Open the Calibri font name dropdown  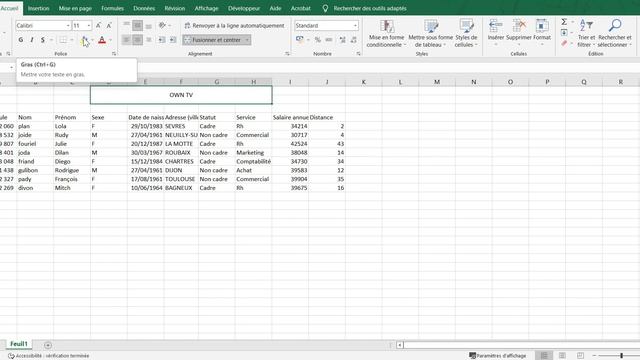point(68,25)
